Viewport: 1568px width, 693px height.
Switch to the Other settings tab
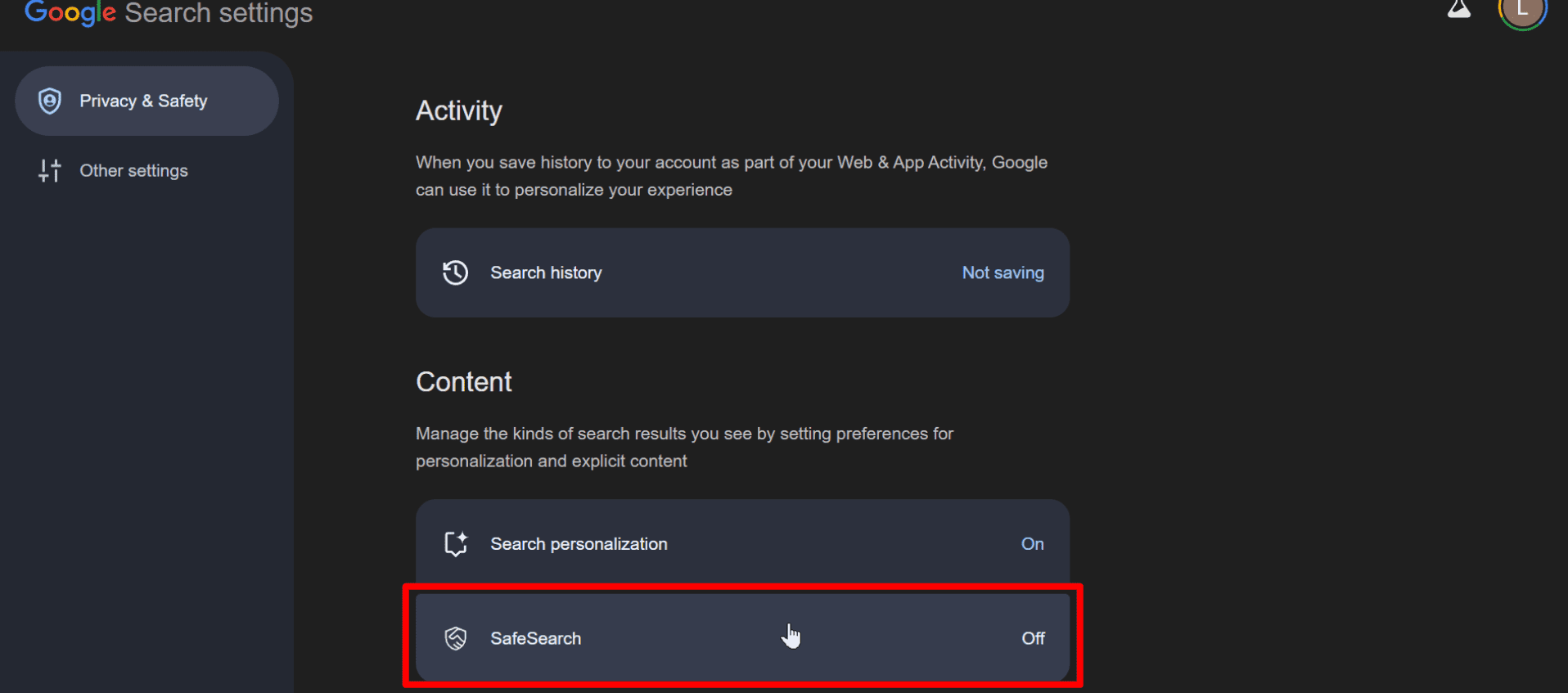tap(133, 170)
